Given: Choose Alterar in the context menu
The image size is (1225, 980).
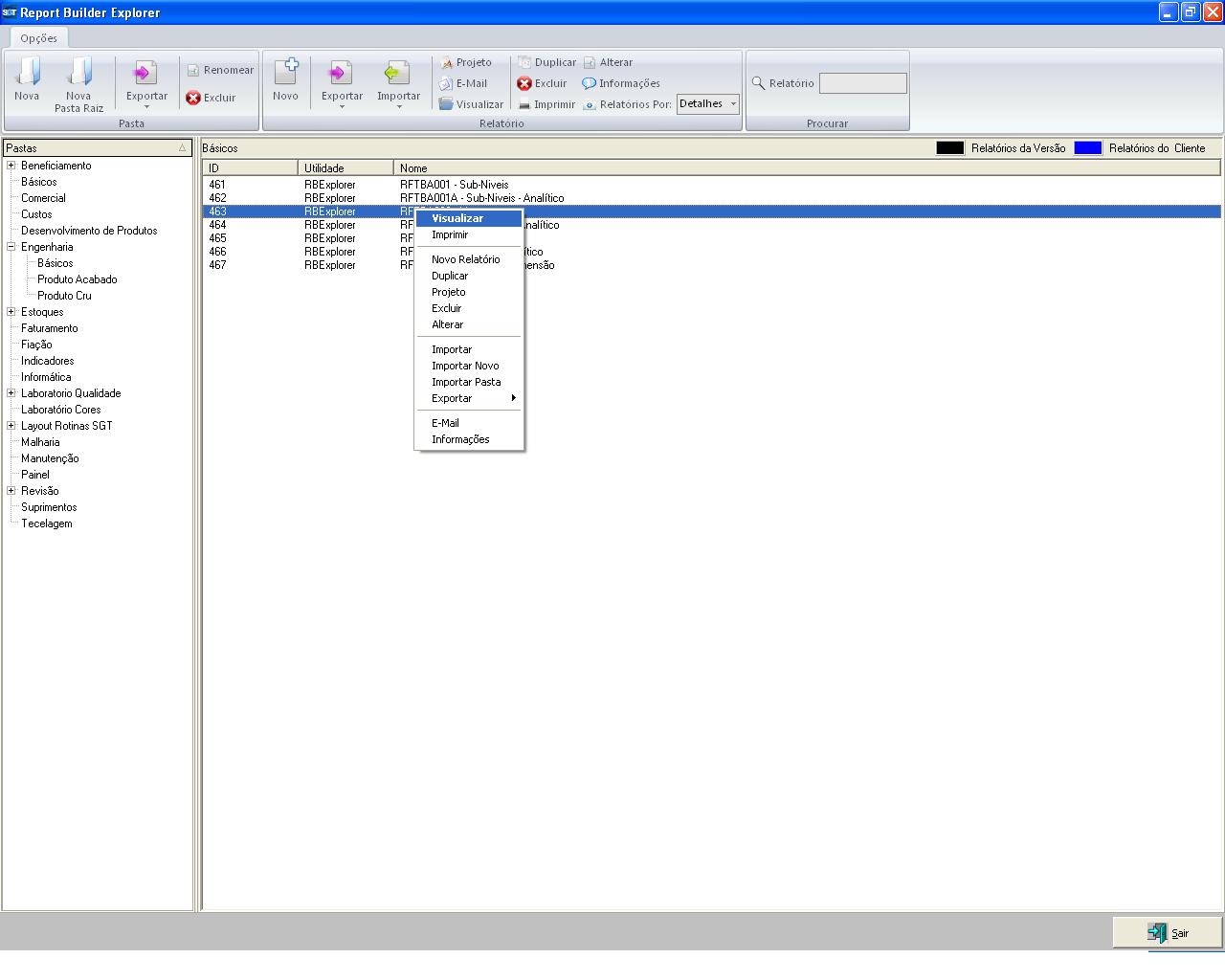Looking at the screenshot, I should (469, 324).
